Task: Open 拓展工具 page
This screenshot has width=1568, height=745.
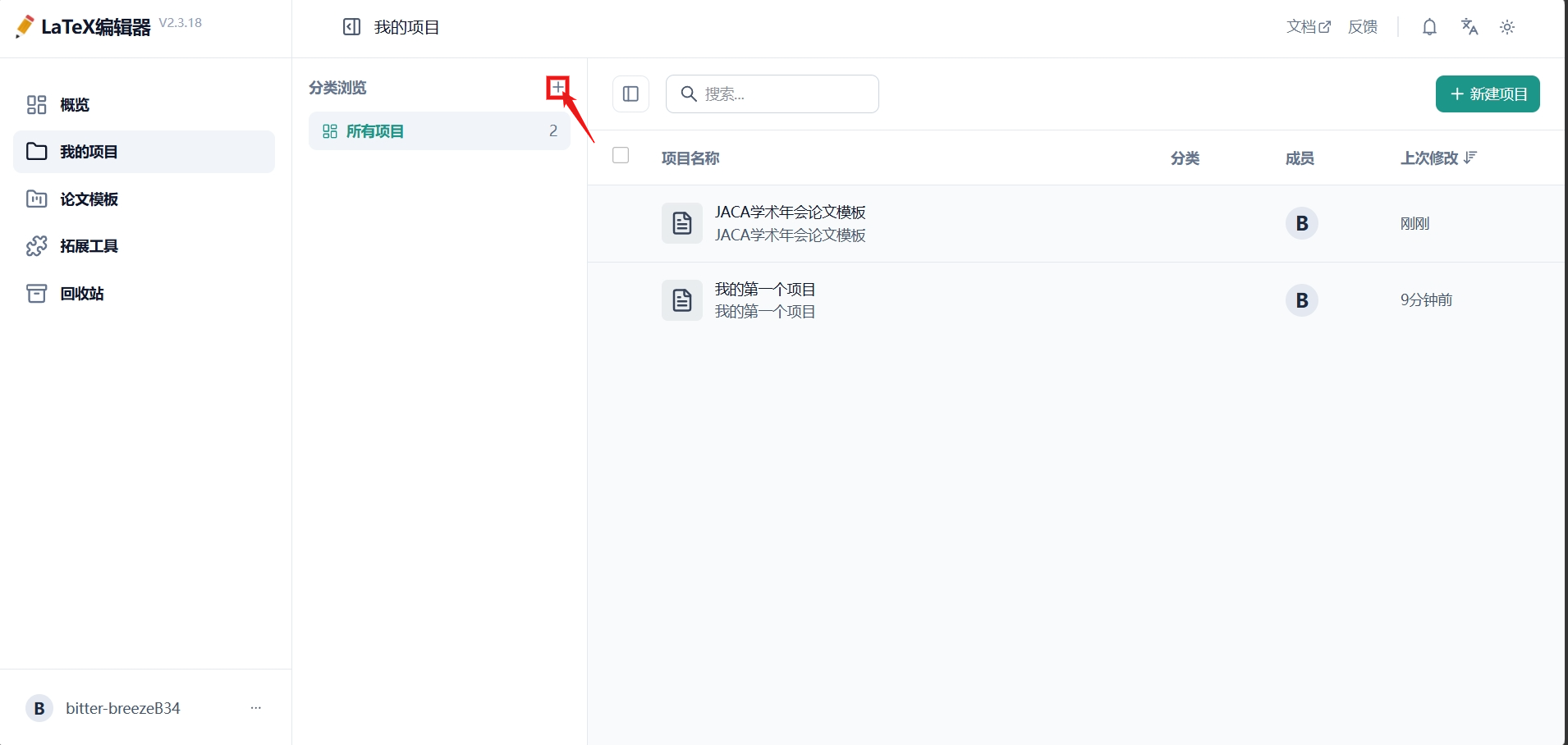Action: [x=144, y=246]
